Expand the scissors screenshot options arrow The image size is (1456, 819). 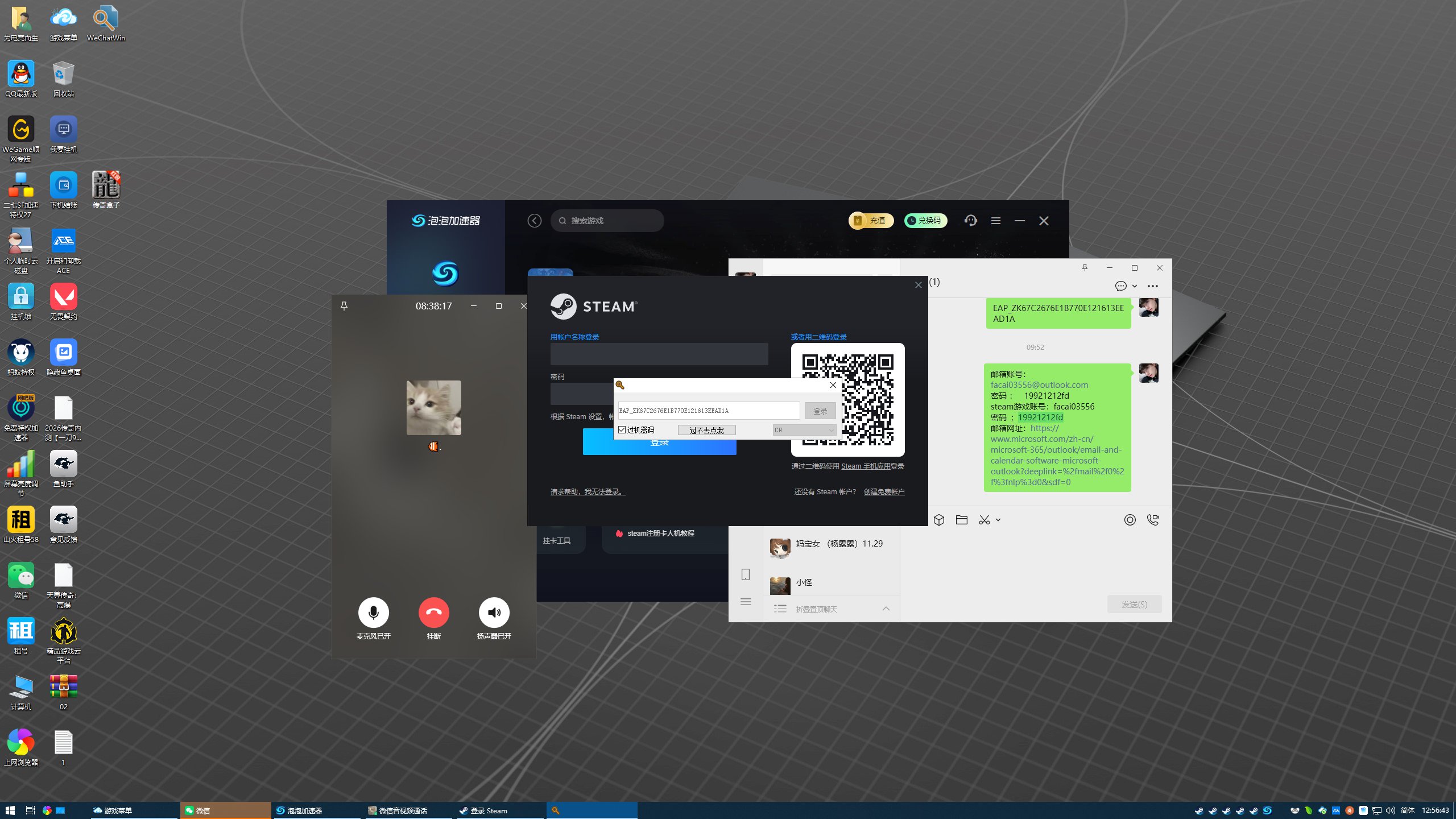click(998, 520)
